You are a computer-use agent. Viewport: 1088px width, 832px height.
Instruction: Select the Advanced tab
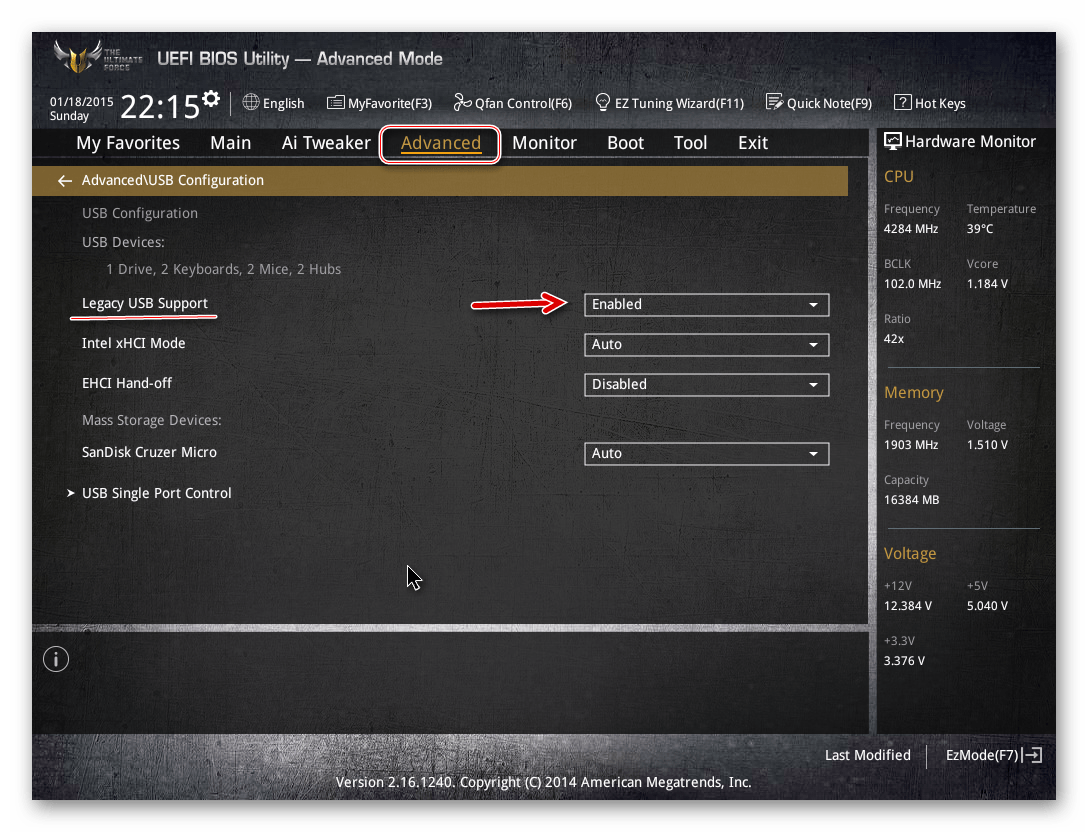click(441, 143)
